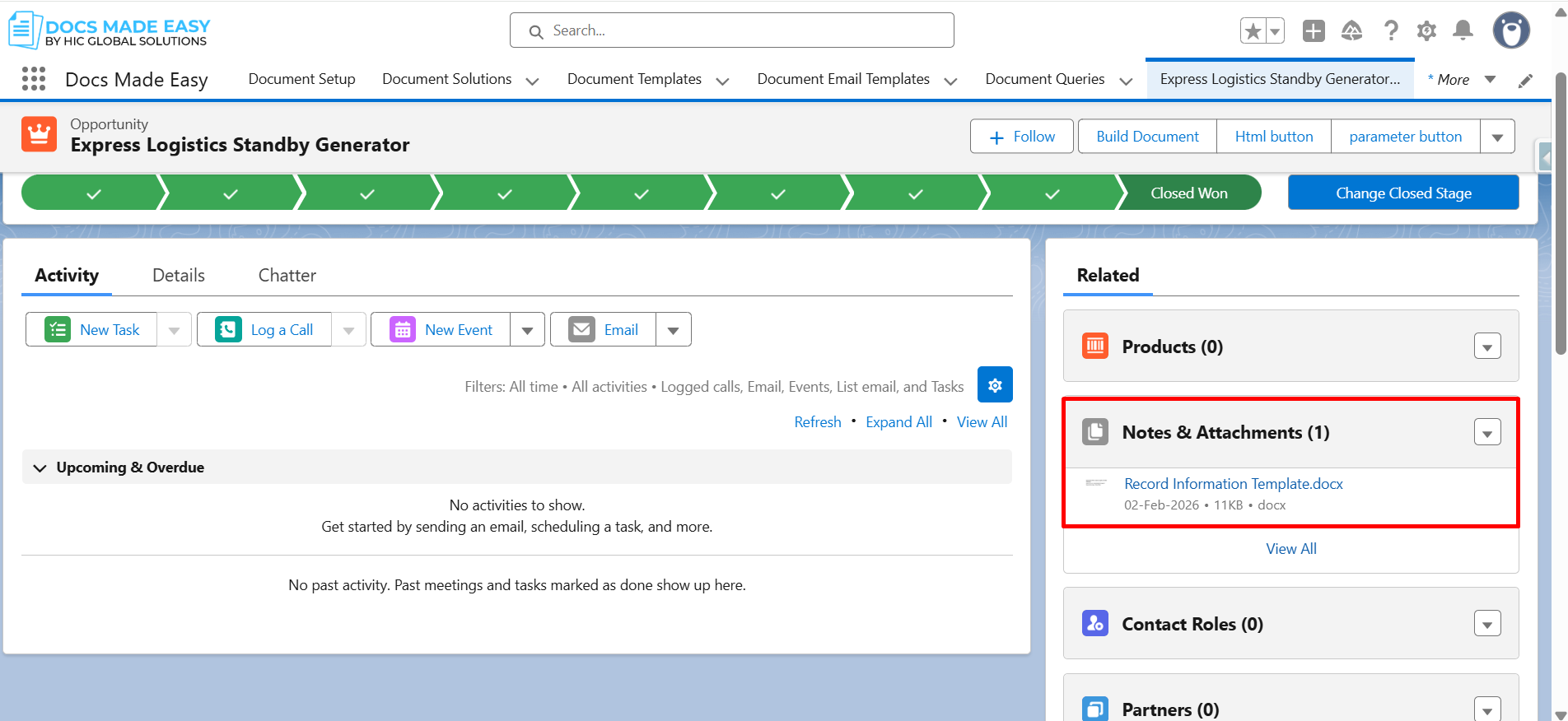This screenshot has width=1568, height=721.
Task: Open user profile avatar menu
Action: (1511, 31)
